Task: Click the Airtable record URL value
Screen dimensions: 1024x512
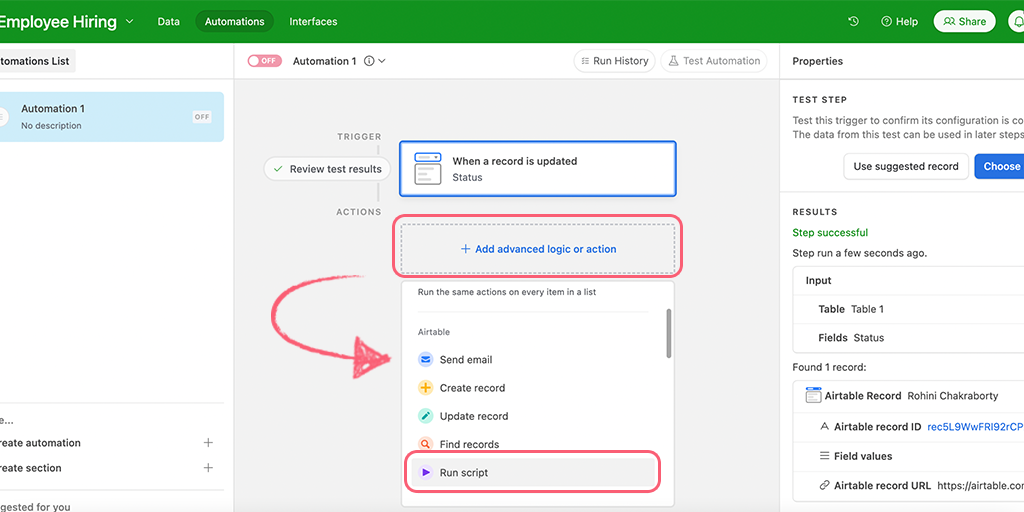Action: [980, 485]
